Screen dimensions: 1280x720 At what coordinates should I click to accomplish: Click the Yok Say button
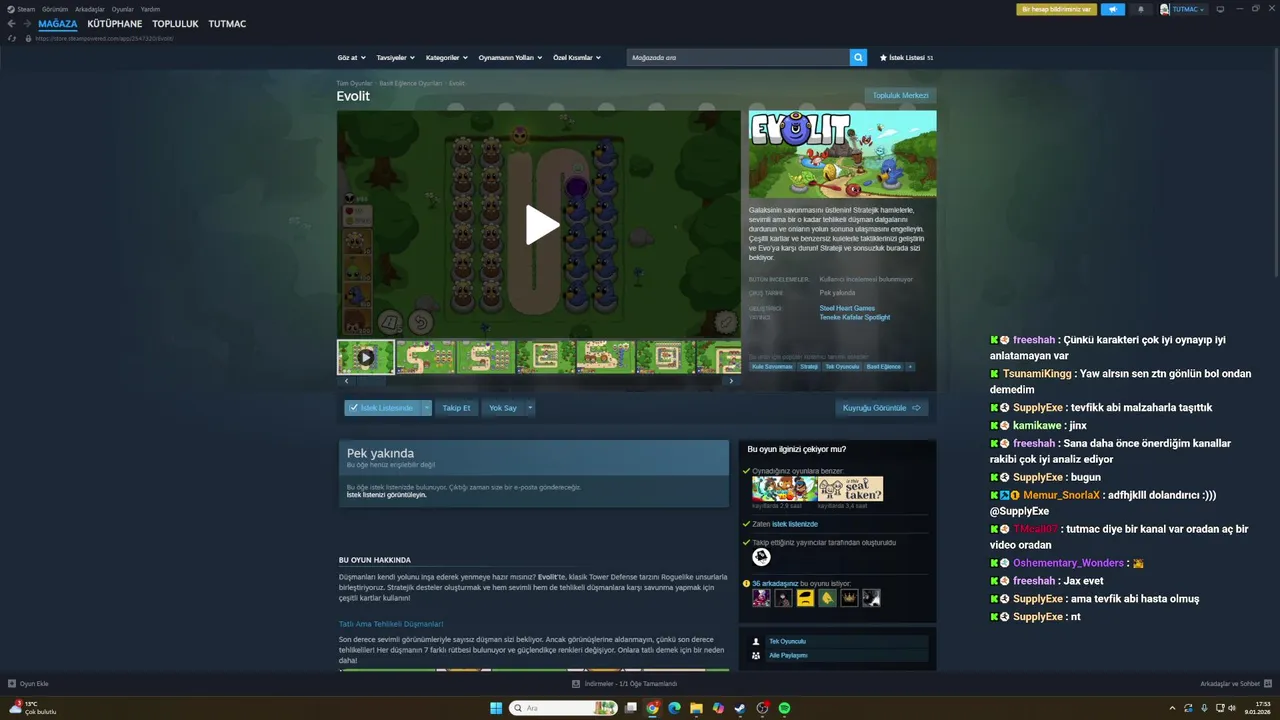[503, 408]
